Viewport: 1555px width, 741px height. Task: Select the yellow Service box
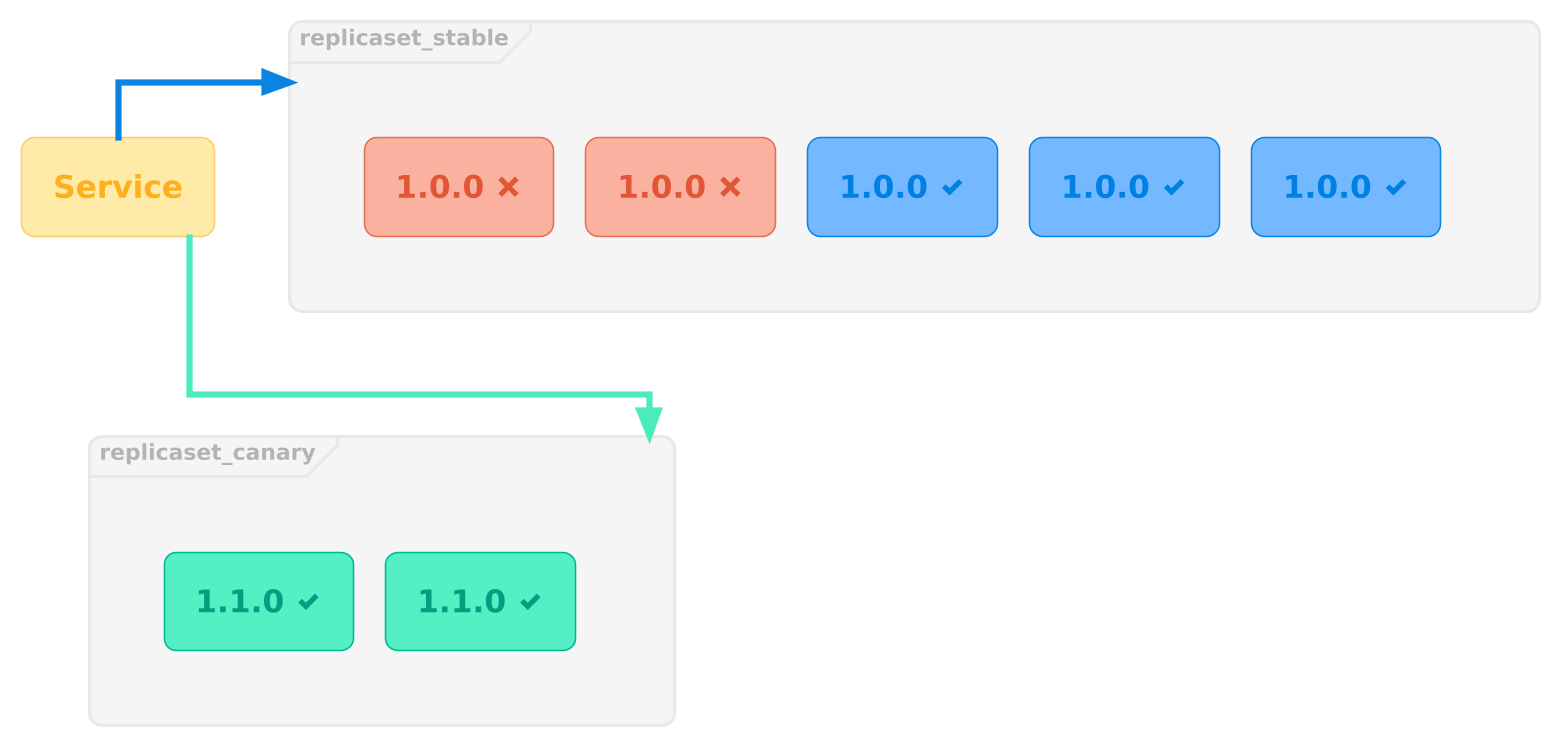coord(118,187)
